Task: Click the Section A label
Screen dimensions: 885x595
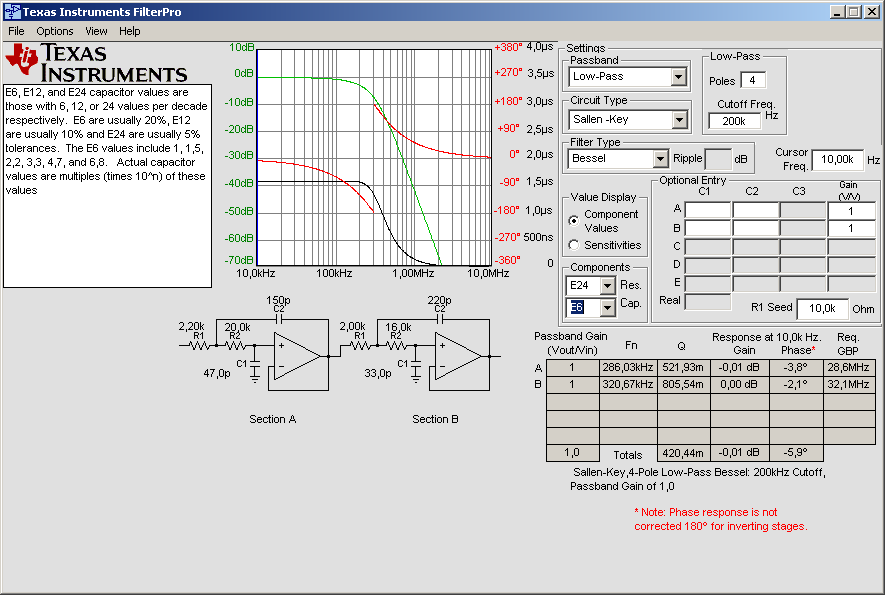Action: coord(273,419)
